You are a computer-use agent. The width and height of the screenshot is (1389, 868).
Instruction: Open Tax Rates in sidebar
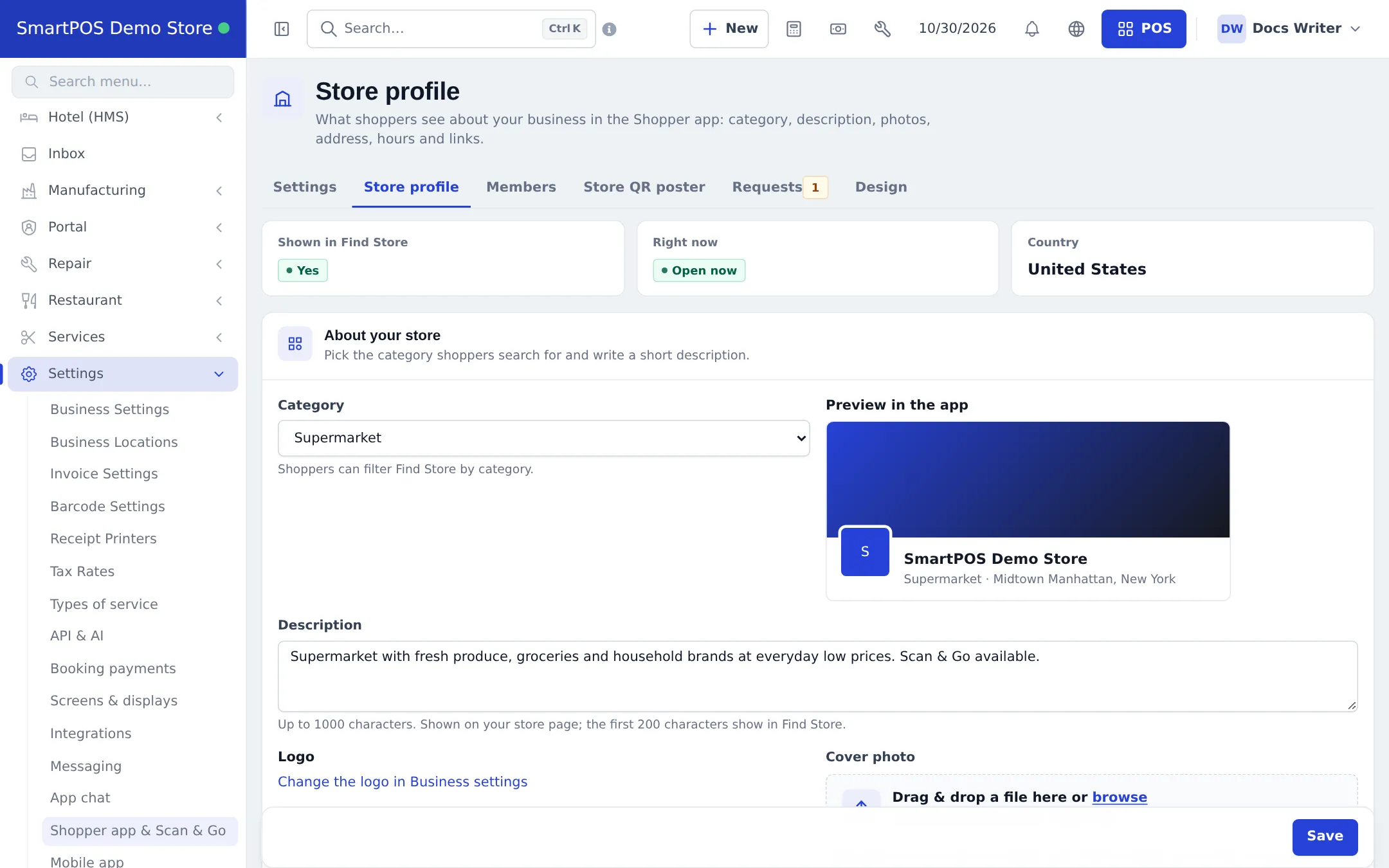click(x=82, y=572)
